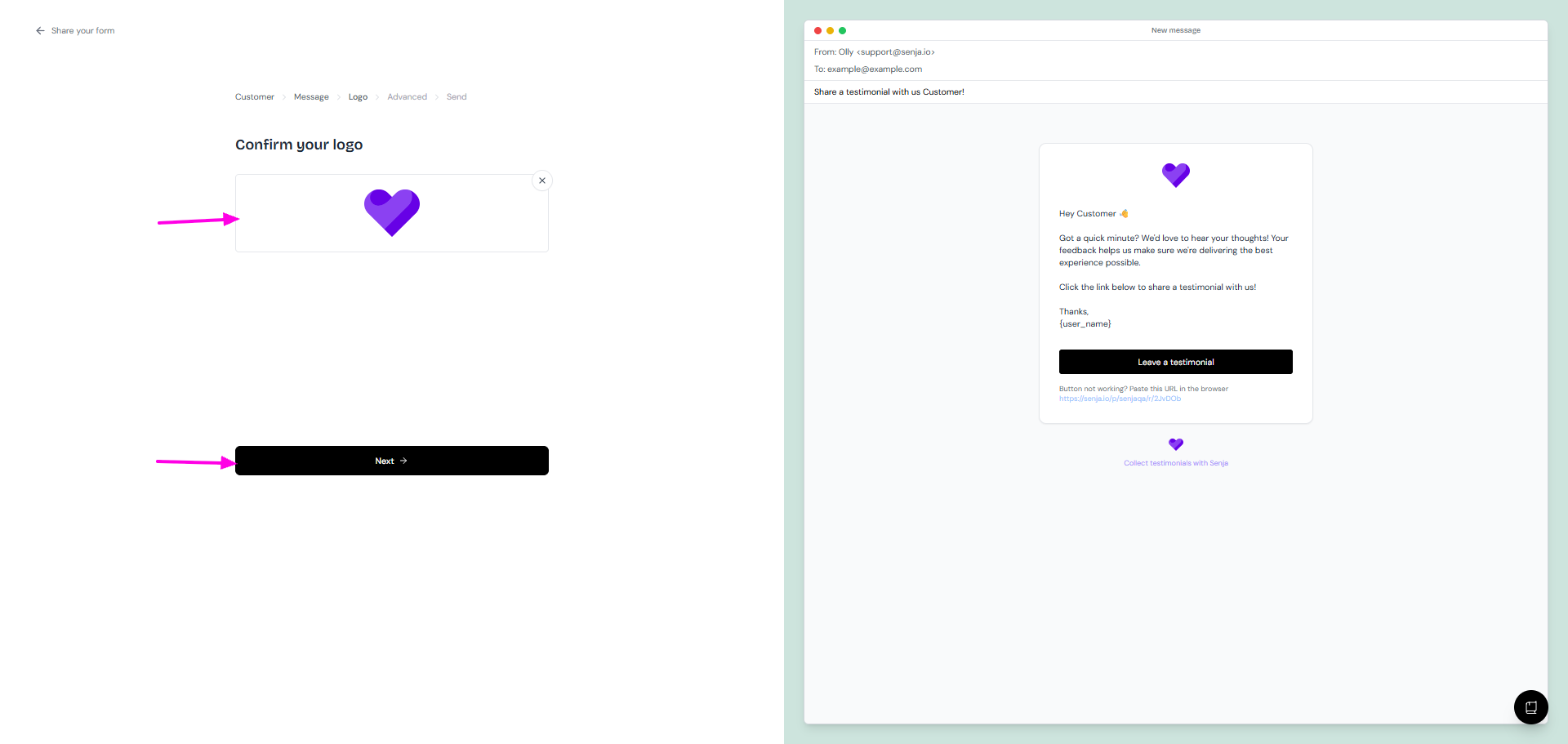1568x744 pixels.
Task: Click the green window dot in preview
Action: [x=842, y=30]
